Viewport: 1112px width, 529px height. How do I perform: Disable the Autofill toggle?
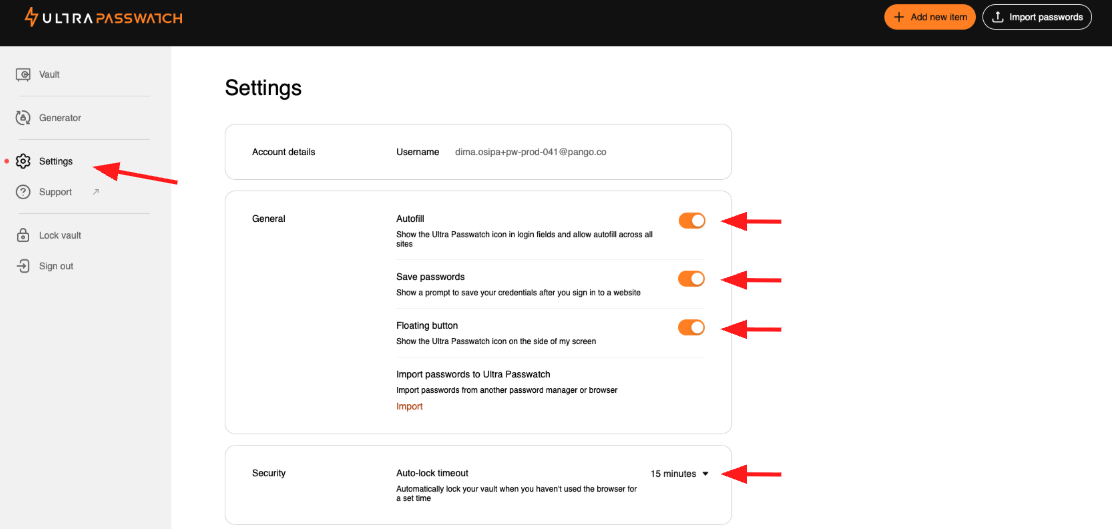[691, 221]
